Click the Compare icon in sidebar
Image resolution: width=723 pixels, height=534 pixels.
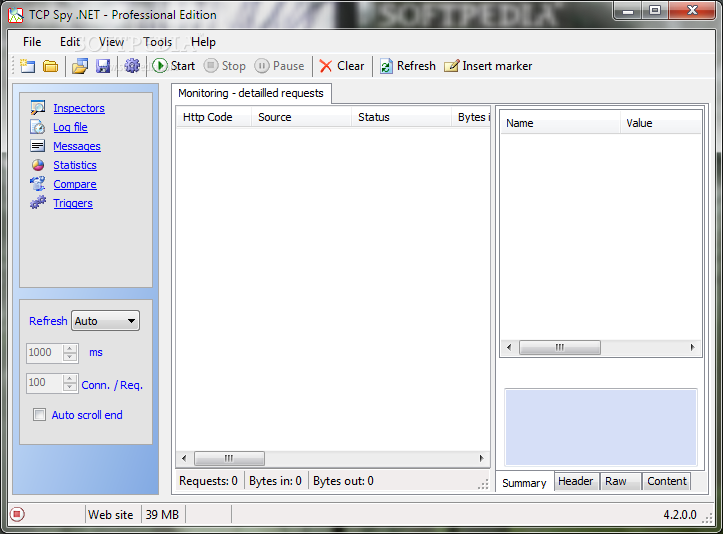(x=38, y=184)
